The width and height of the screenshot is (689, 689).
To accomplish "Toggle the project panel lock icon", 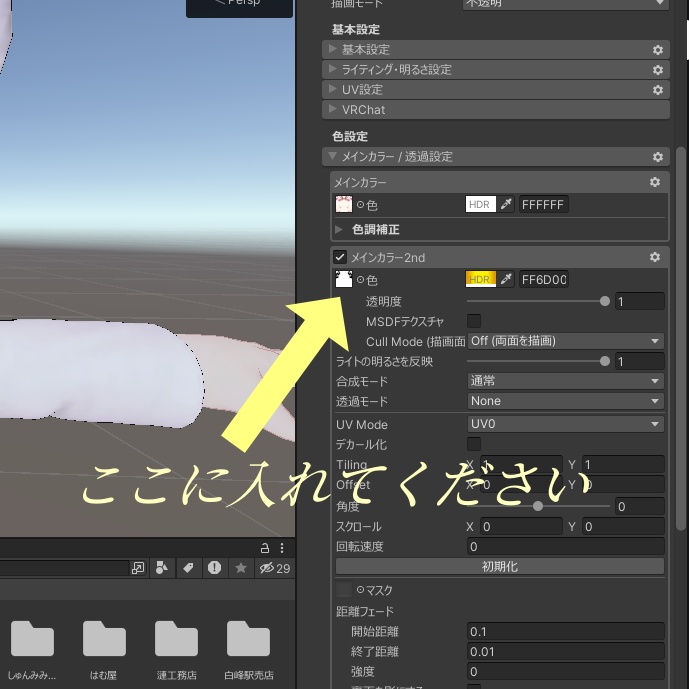I will [x=265, y=548].
